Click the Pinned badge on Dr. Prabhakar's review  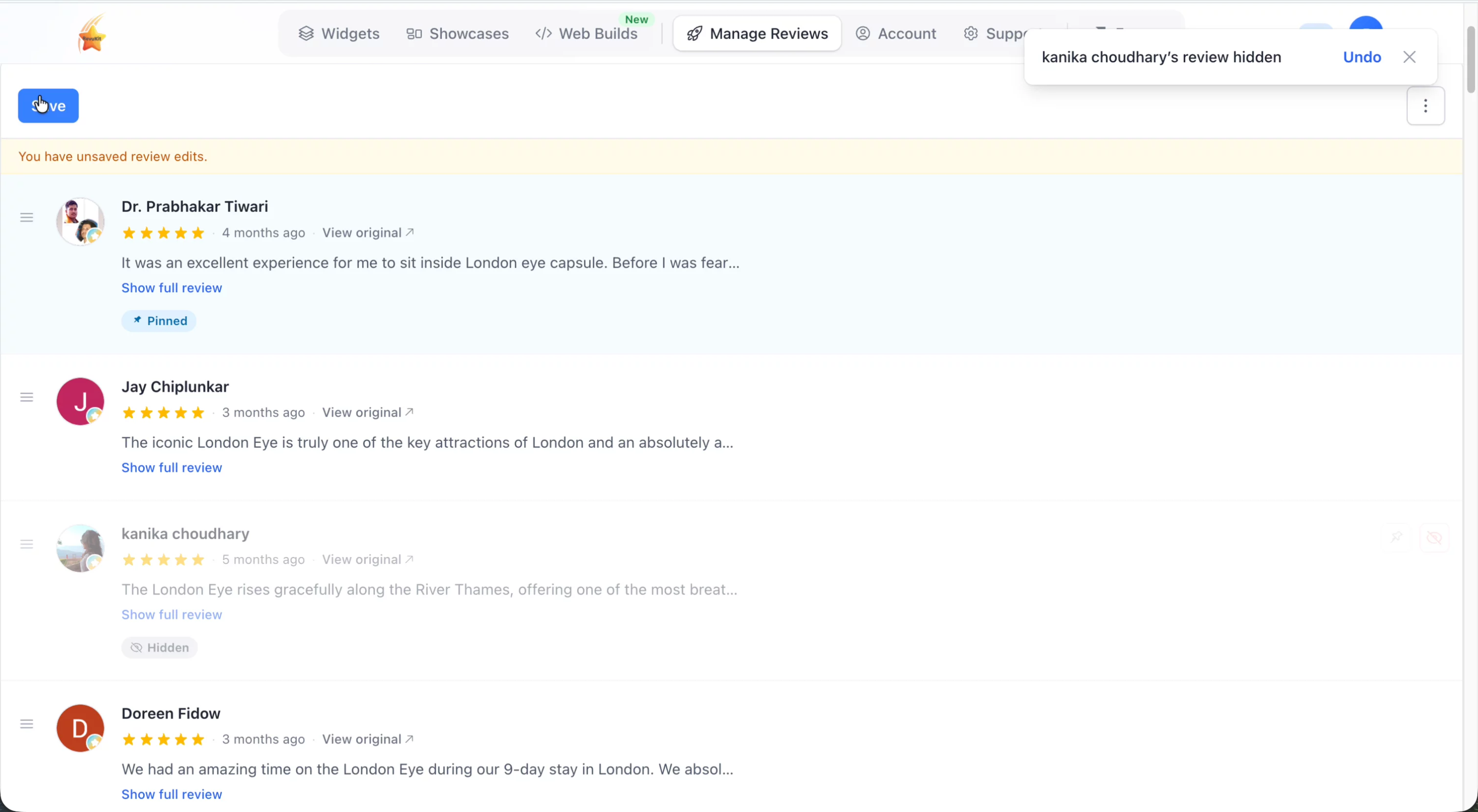[159, 321]
